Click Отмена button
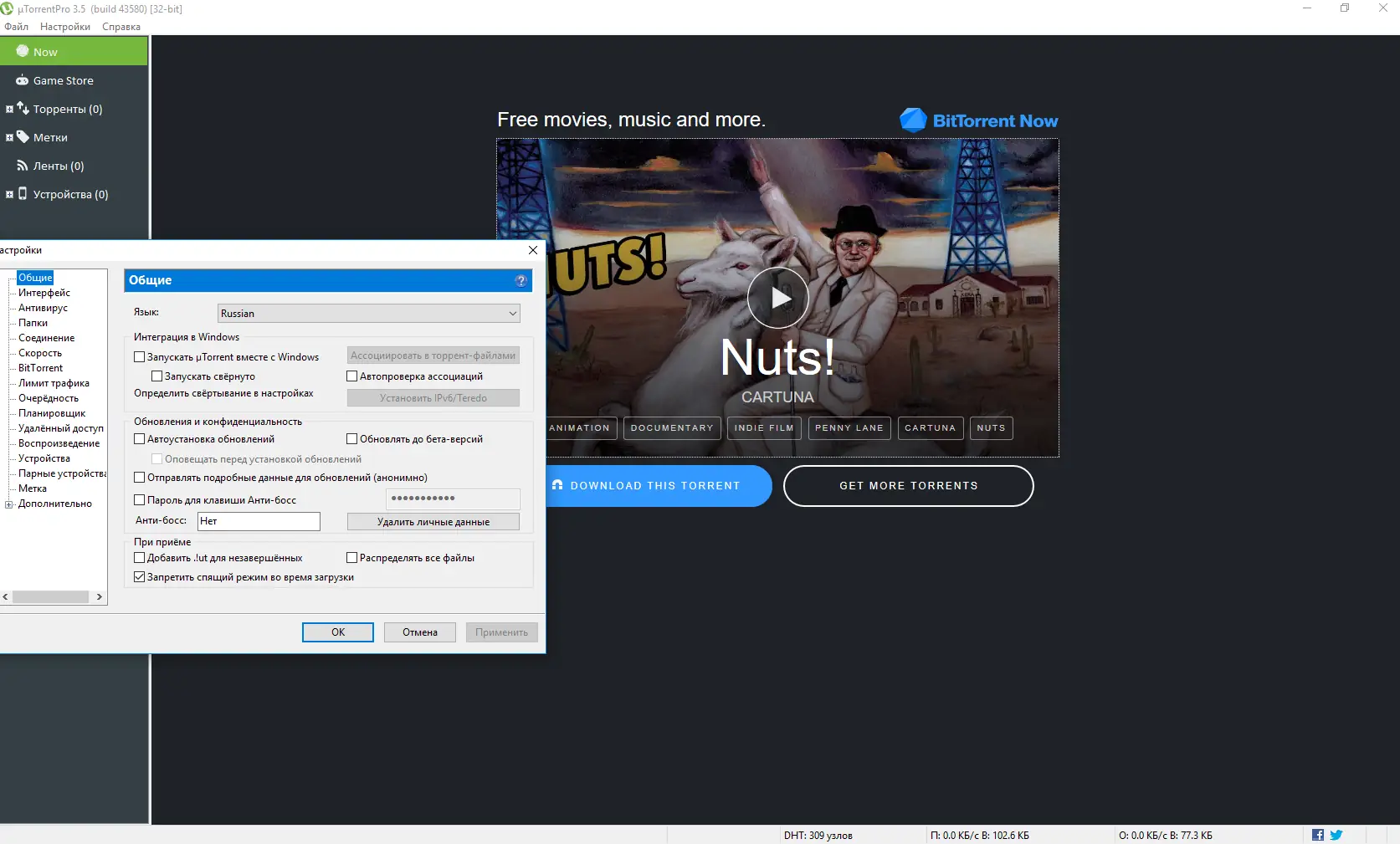 pos(420,632)
